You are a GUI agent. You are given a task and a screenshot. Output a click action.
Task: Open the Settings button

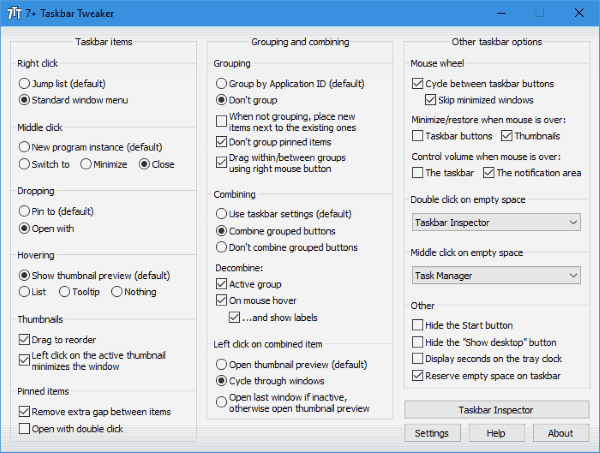tap(431, 433)
